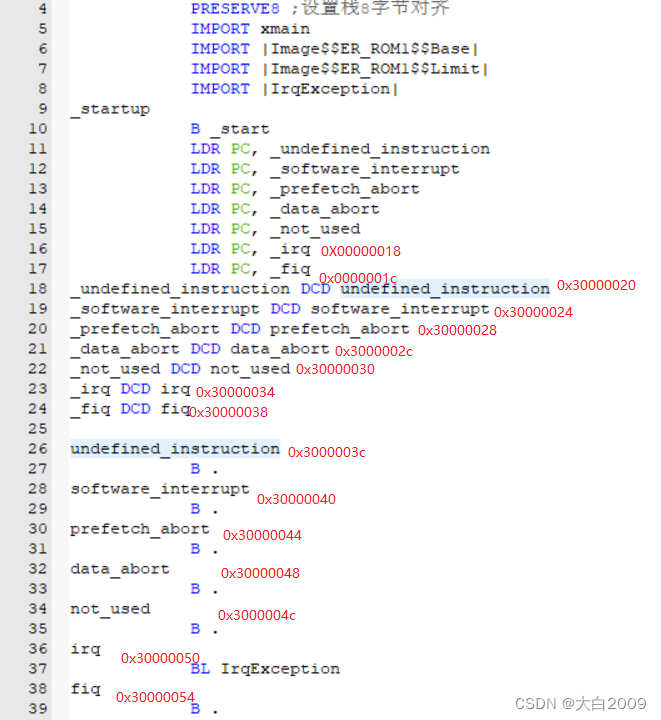
Task: Click the |Image$$ER_ROM1$$Limit| symbol
Action: pyautogui.click(x=375, y=69)
